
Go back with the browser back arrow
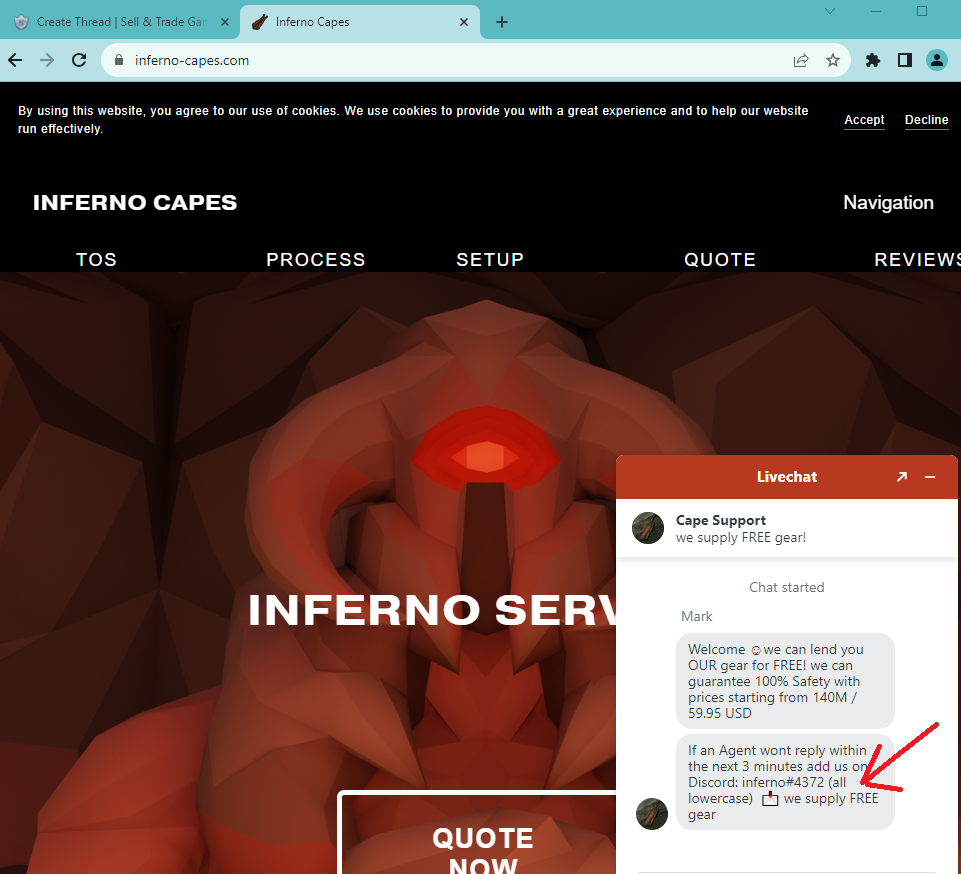[x=15, y=60]
